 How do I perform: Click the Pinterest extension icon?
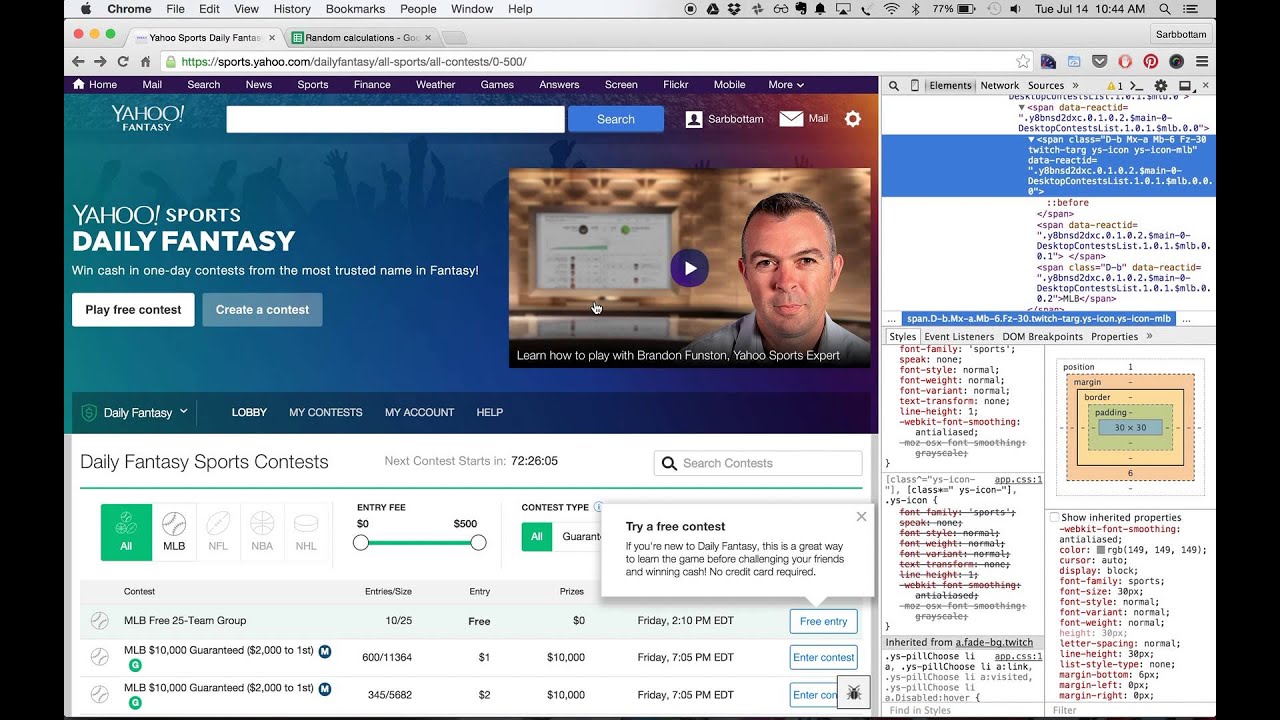click(1151, 62)
